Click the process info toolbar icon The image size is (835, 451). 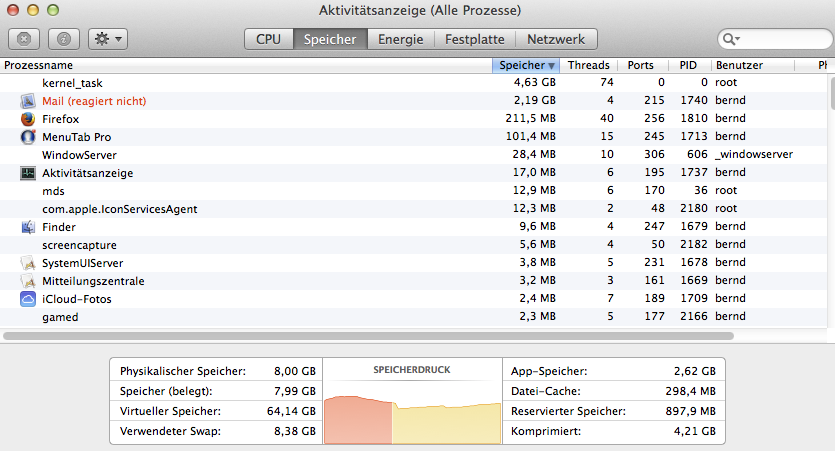point(64,39)
